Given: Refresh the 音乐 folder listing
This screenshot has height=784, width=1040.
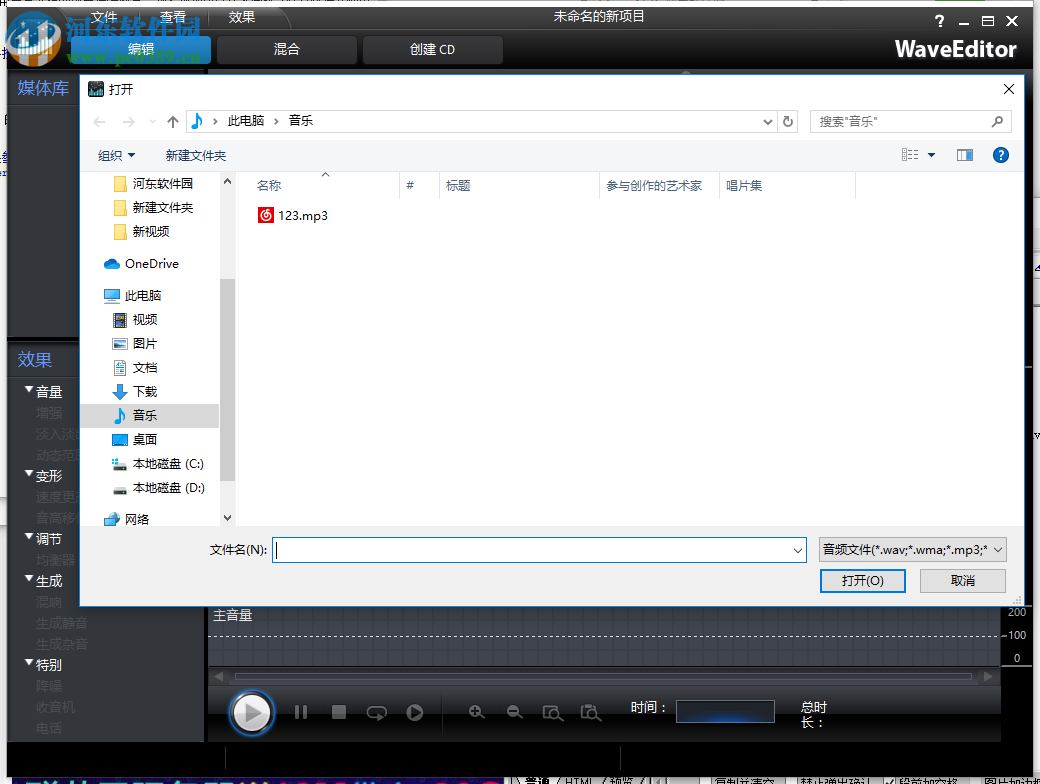Looking at the screenshot, I should 789,121.
